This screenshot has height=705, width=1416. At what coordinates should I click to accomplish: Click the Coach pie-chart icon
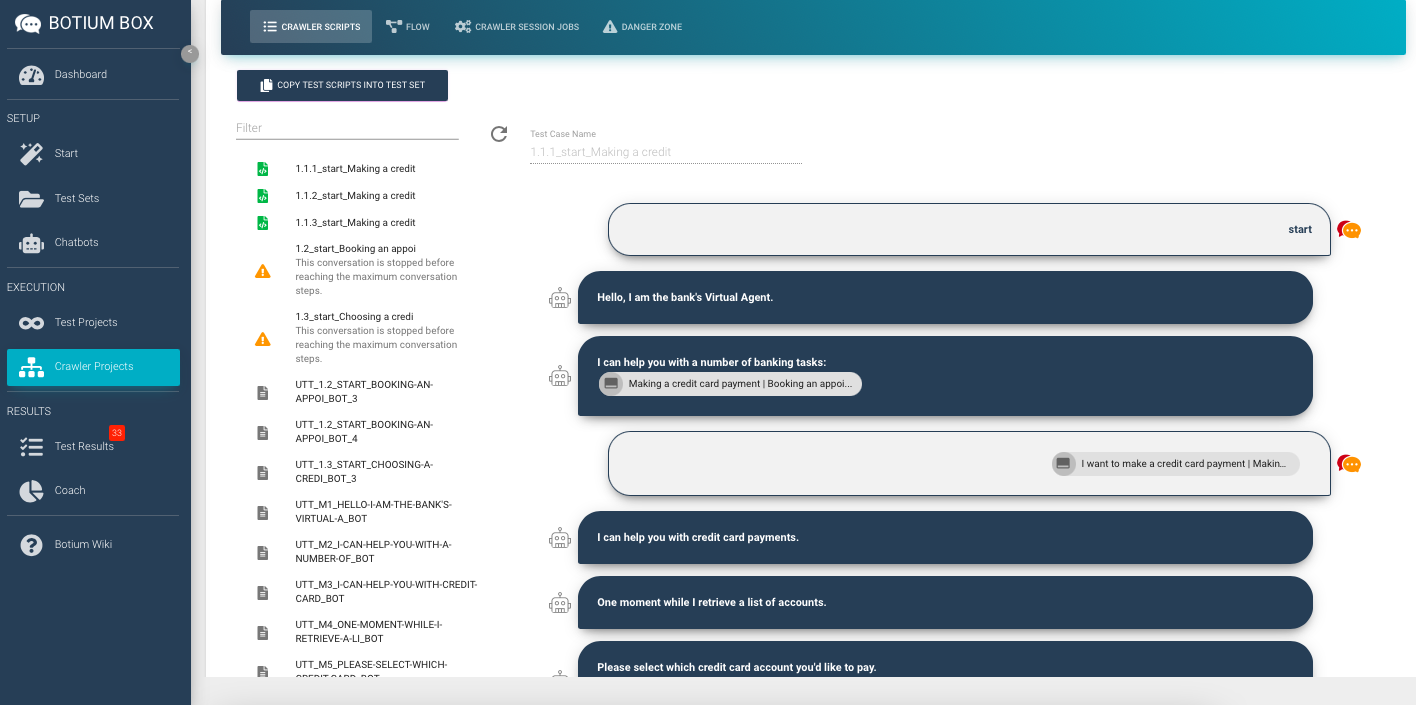click(x=31, y=490)
